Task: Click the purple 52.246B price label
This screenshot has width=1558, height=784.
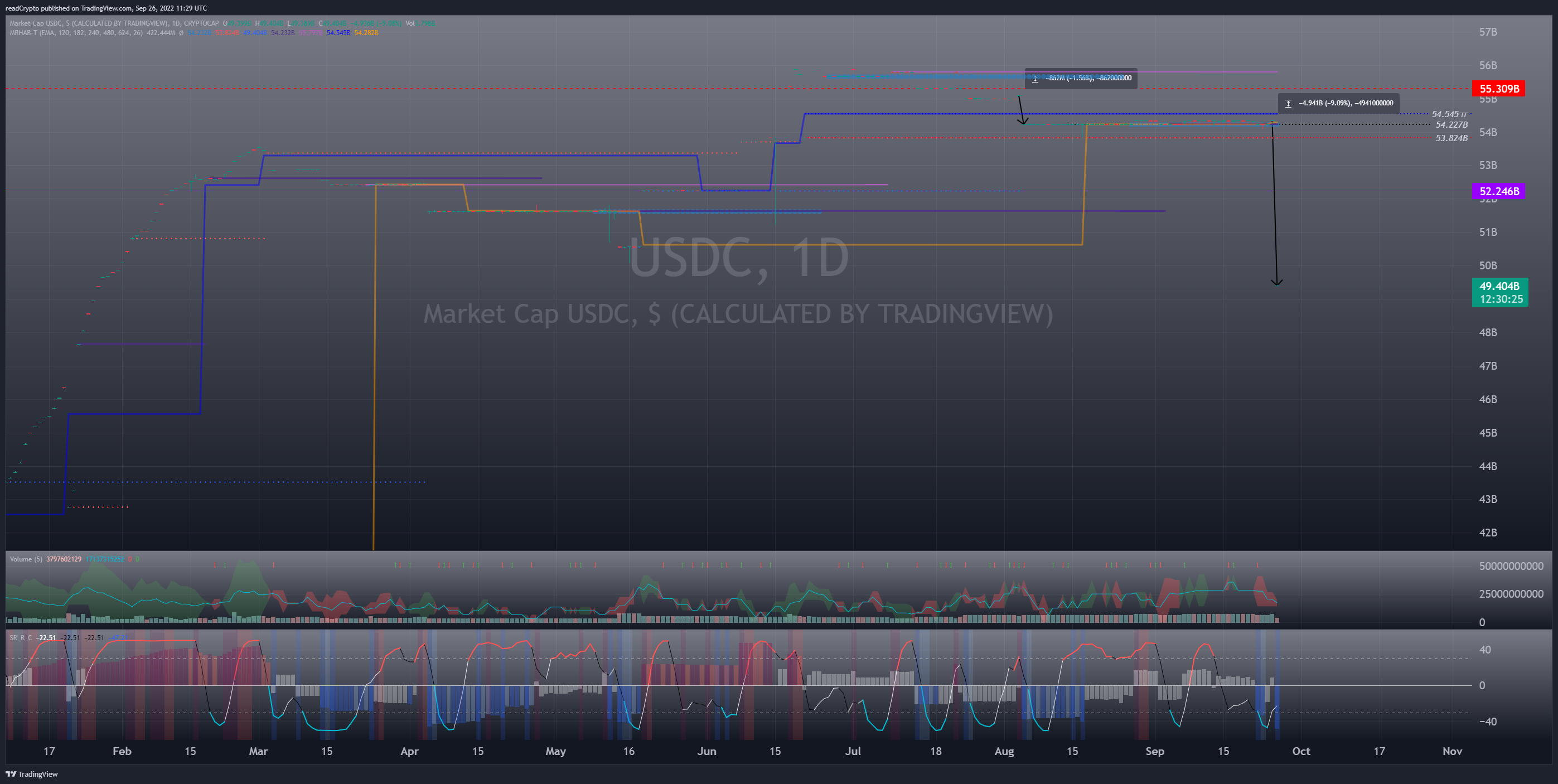Action: [x=1499, y=191]
